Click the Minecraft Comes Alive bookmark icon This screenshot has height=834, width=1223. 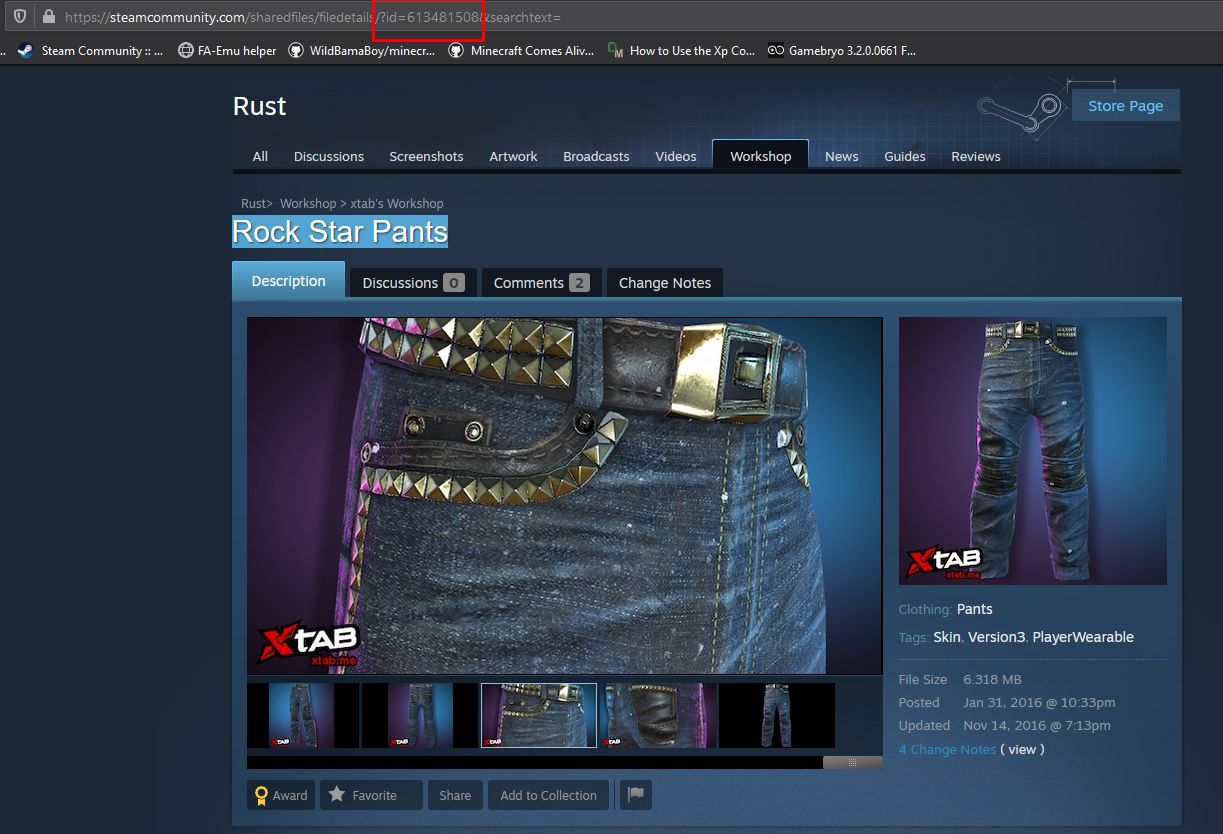pos(457,50)
